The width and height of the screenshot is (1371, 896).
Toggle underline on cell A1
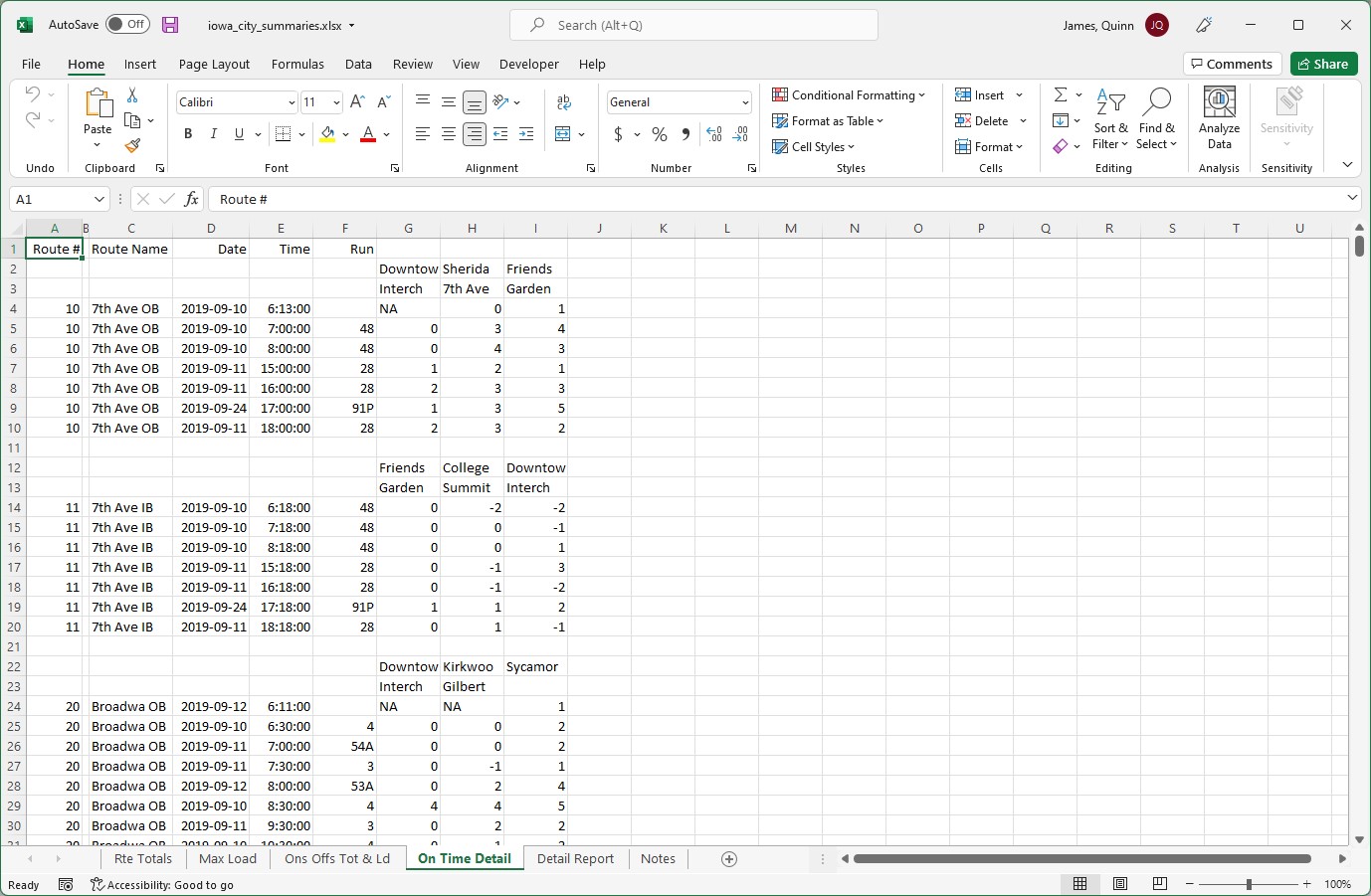pos(238,133)
